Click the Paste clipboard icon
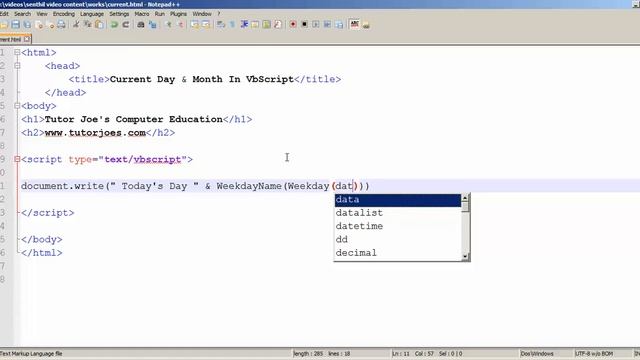The height and width of the screenshot is (360, 640). [99, 24]
